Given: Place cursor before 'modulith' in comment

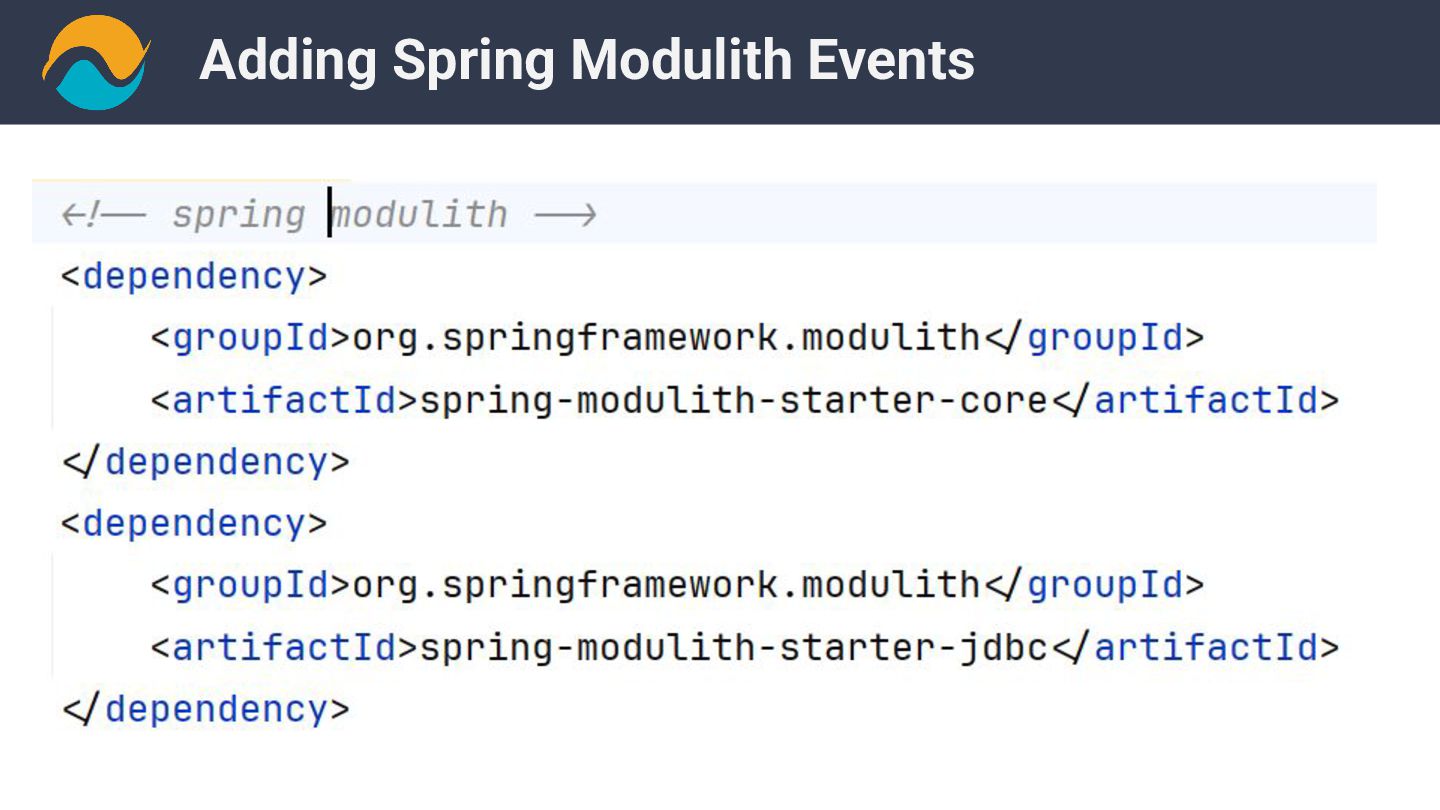Looking at the screenshot, I should coord(330,215).
